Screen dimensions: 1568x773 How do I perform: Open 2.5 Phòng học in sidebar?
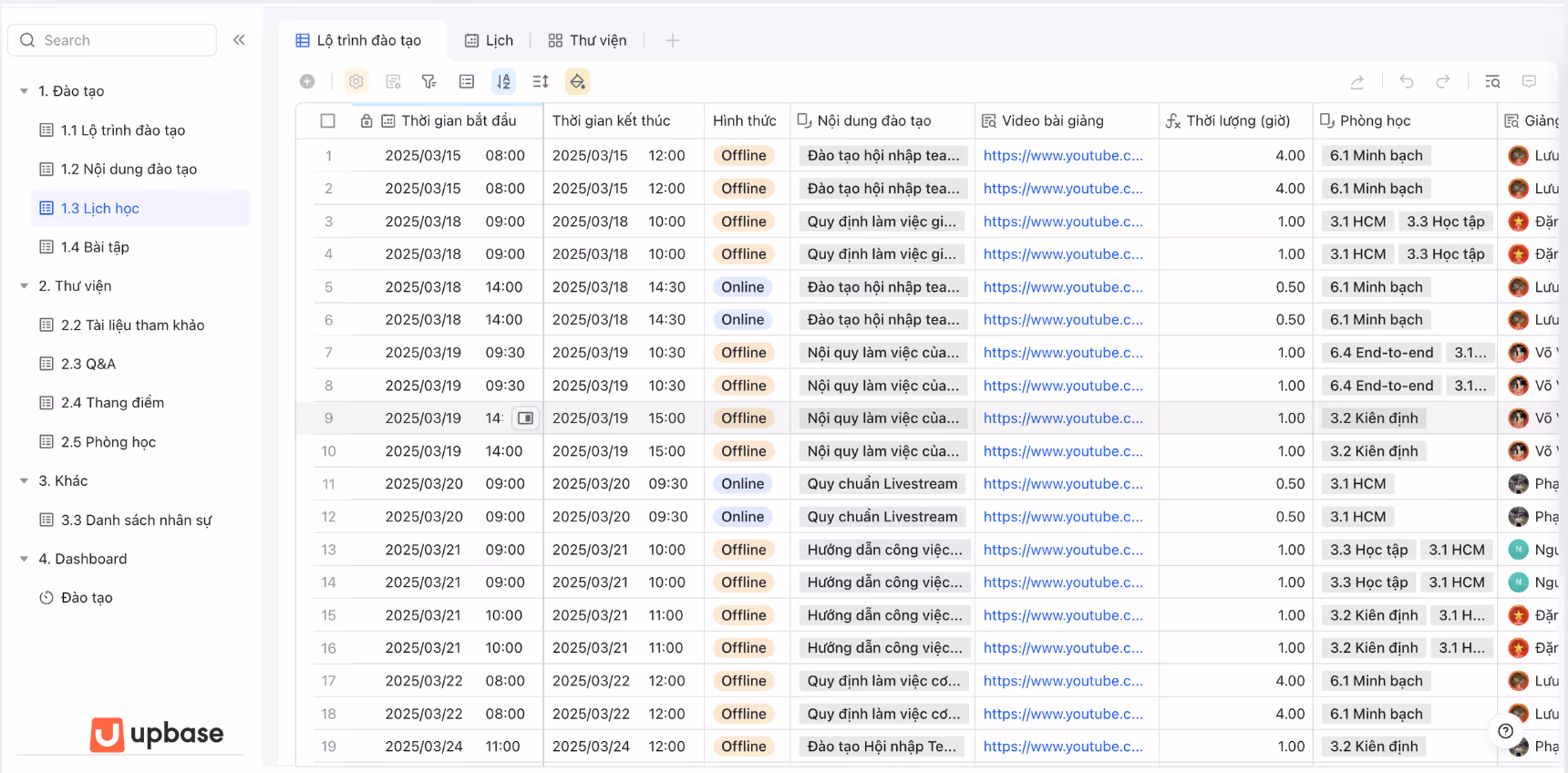pyautogui.click(x=140, y=442)
